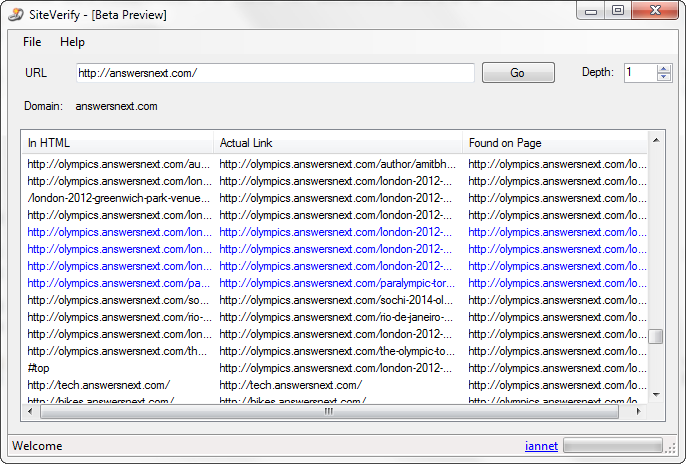The height and width of the screenshot is (464, 686).
Task: Click horizontal scrollbar right arrow
Action: pyautogui.click(x=638, y=411)
